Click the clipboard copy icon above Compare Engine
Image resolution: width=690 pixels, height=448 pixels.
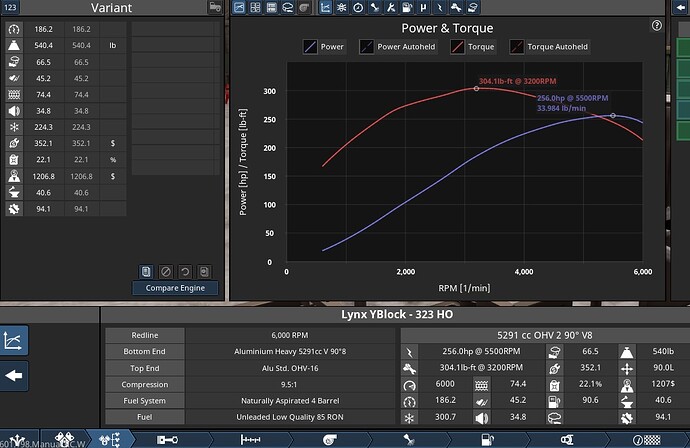(x=146, y=272)
